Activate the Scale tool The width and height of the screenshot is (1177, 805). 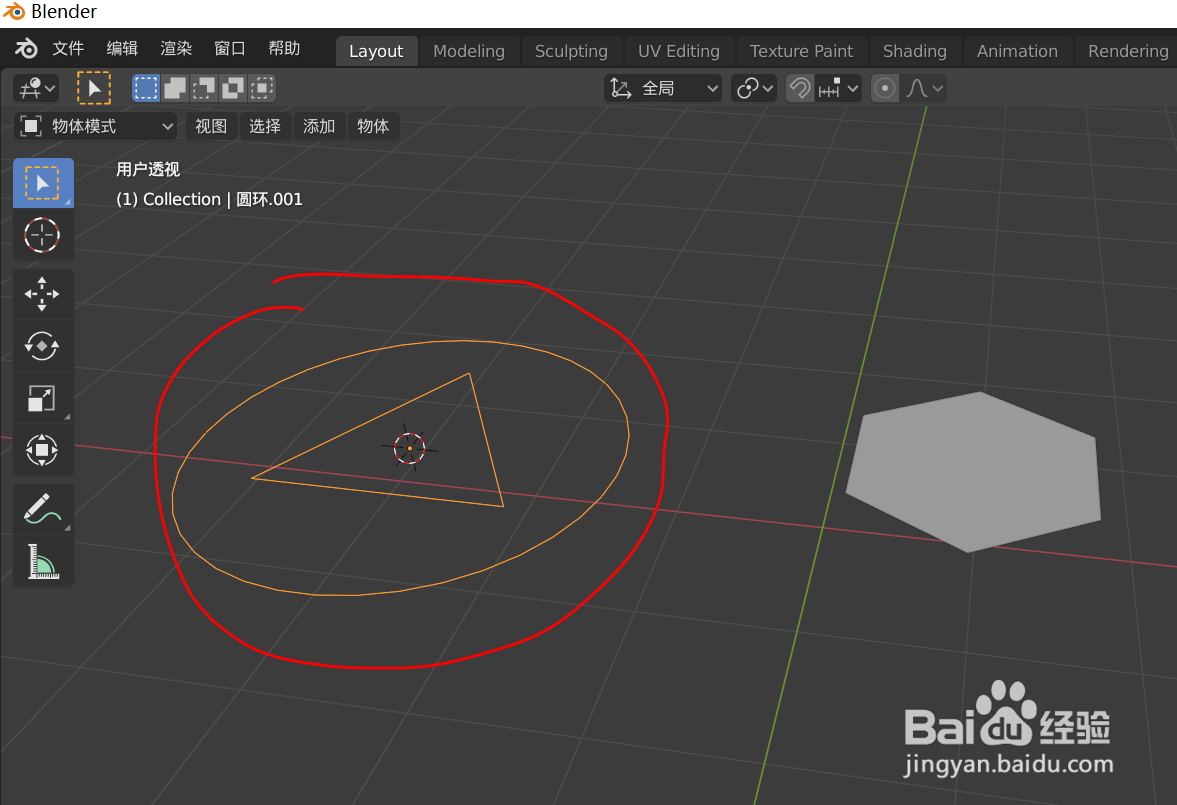pos(43,398)
